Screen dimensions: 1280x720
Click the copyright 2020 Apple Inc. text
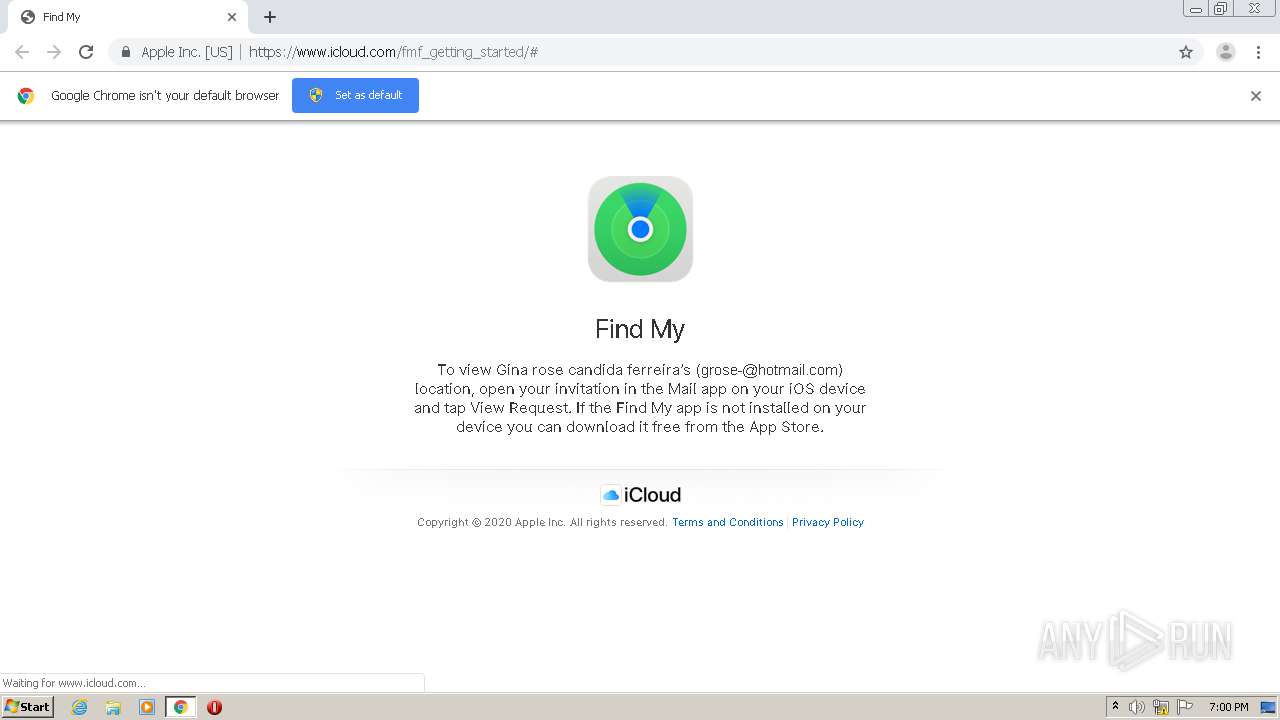click(542, 522)
